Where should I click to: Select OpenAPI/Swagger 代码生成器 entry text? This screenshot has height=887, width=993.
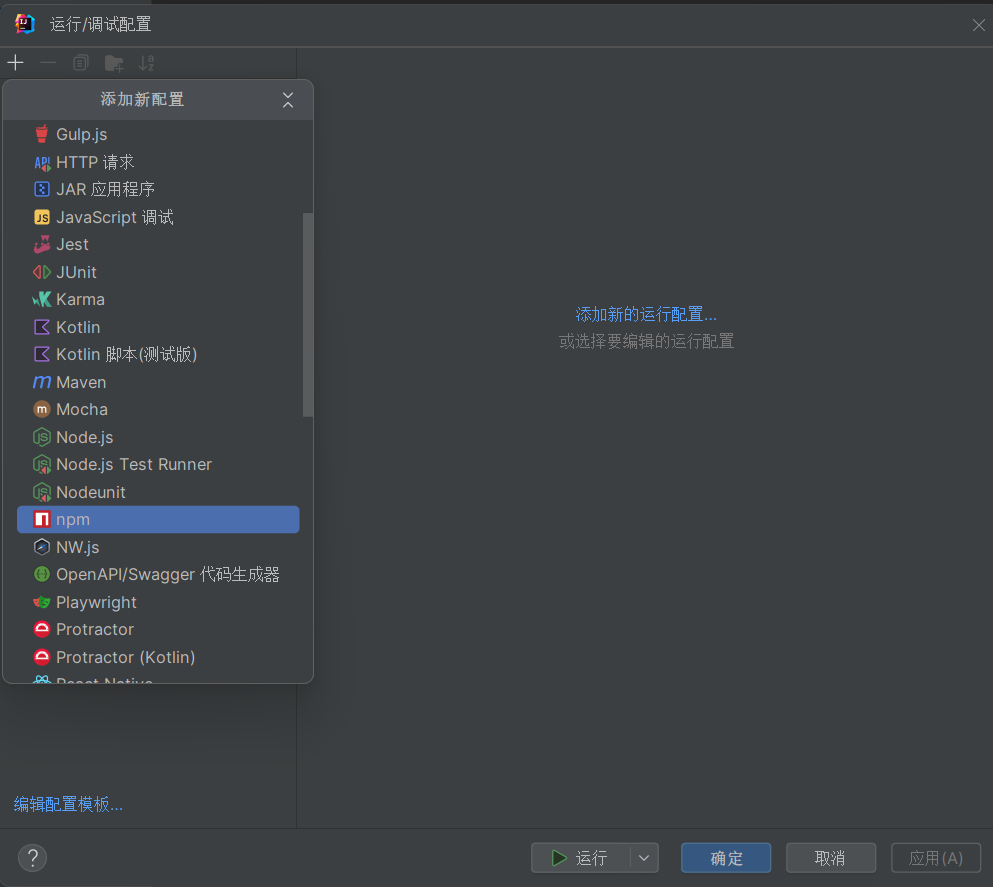pos(168,574)
